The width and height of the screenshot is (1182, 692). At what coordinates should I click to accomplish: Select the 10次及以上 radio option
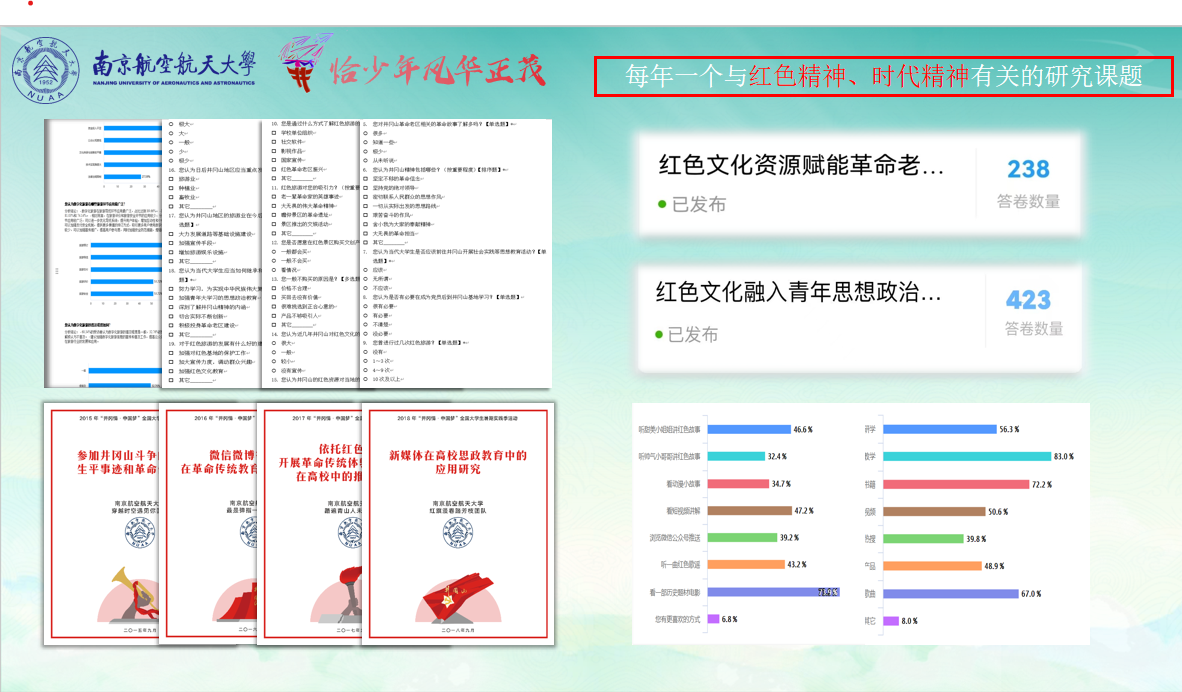pos(365,380)
